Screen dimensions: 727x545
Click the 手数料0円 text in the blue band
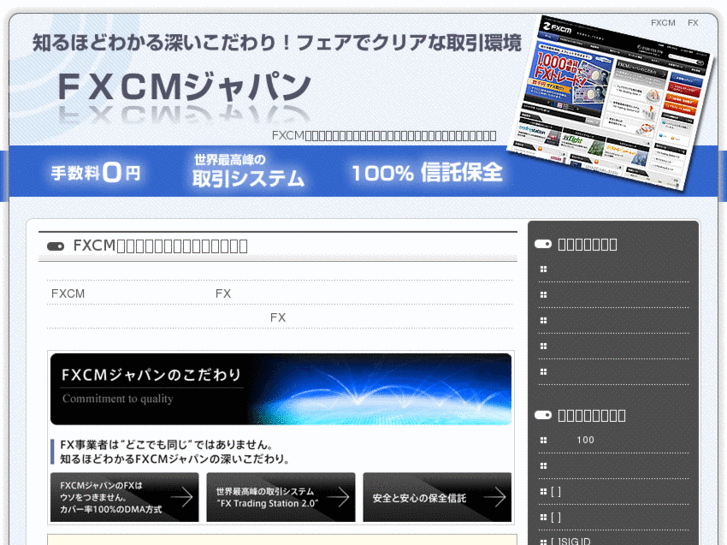96,173
